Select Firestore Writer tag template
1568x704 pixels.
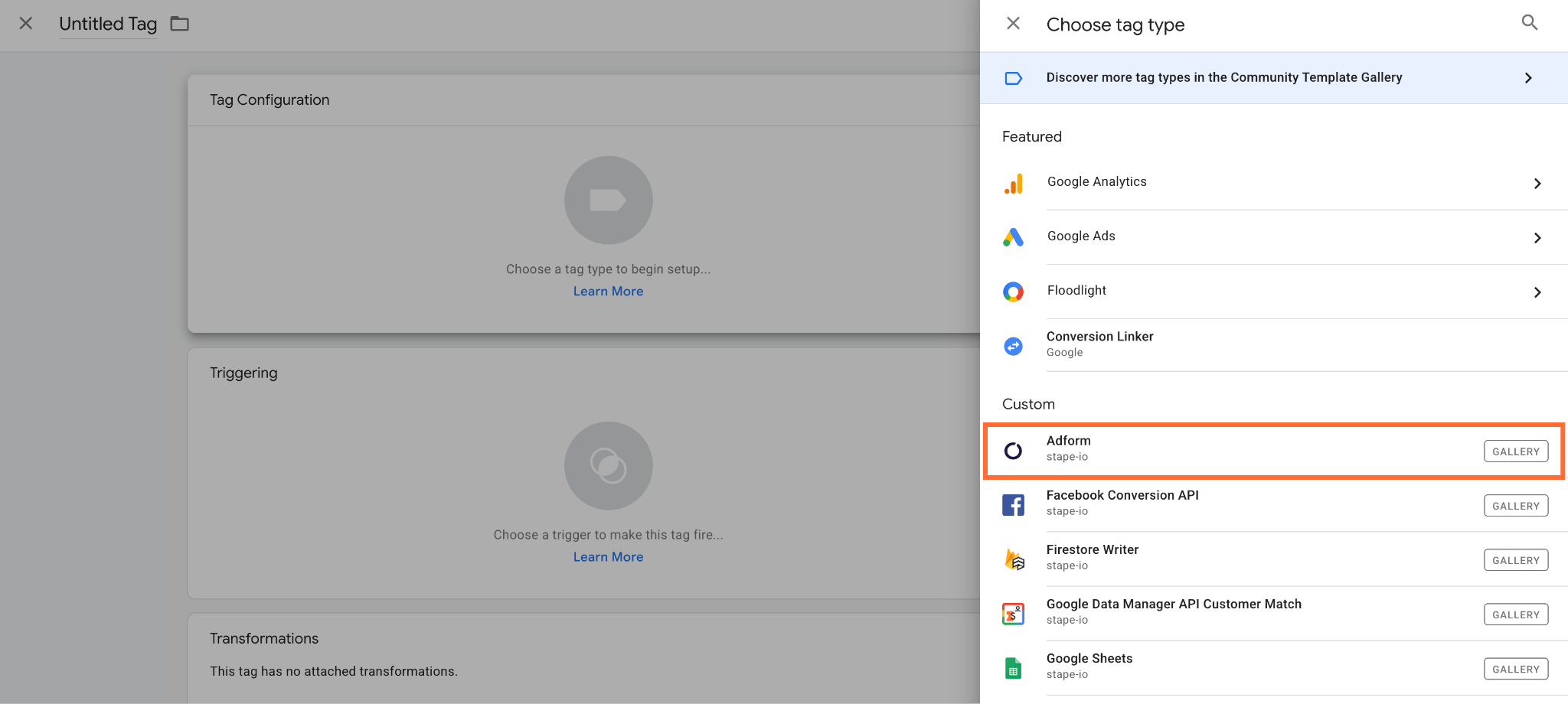click(1274, 559)
